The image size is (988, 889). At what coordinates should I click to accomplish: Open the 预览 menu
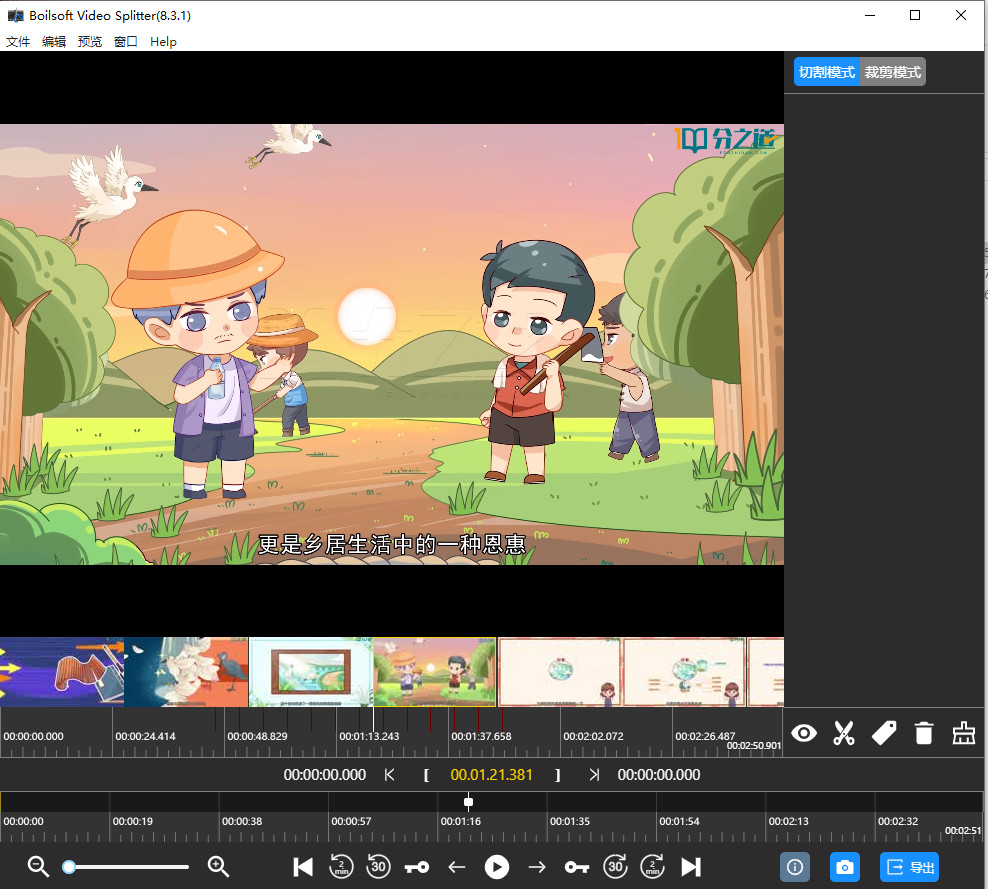[90, 42]
